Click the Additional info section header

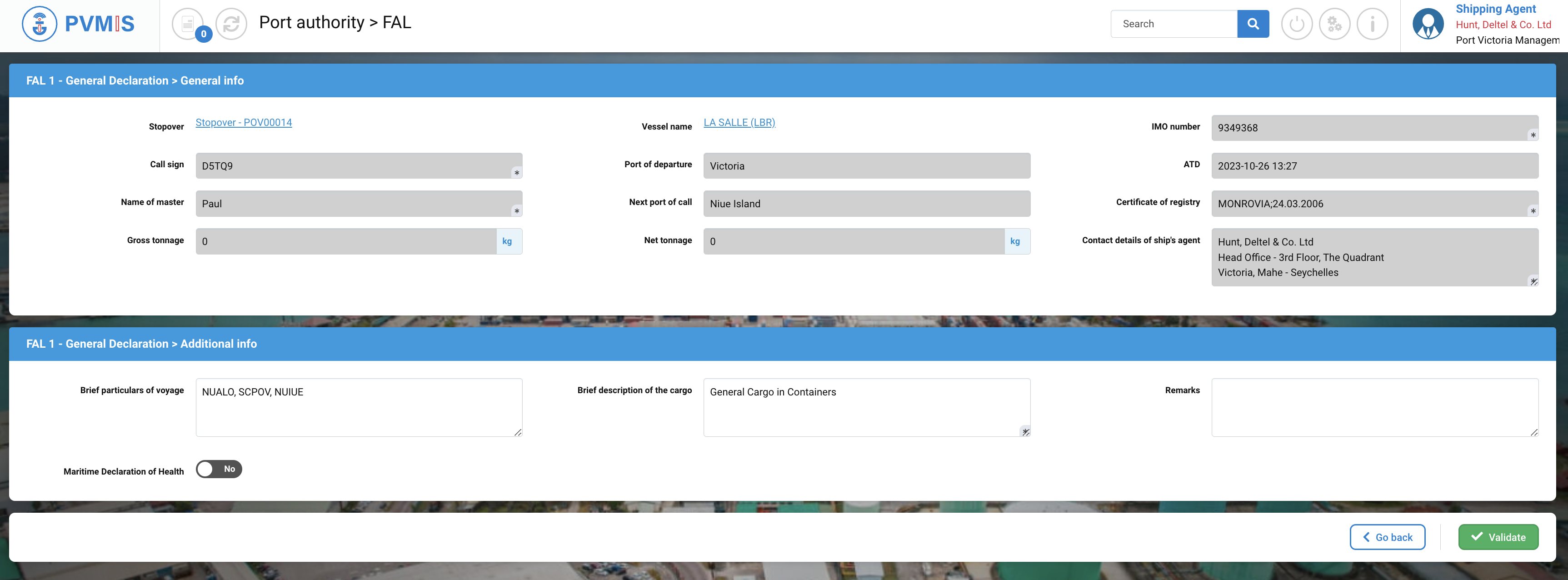[141, 343]
